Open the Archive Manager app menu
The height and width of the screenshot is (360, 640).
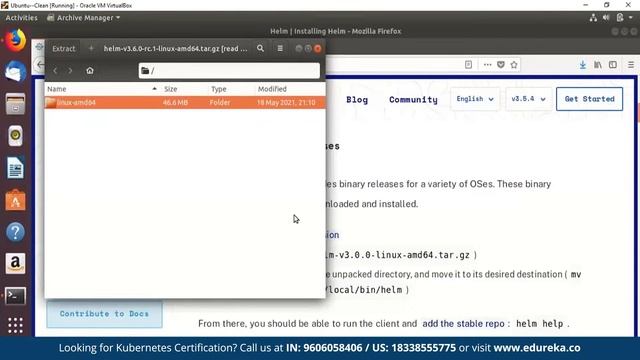pos(84,18)
